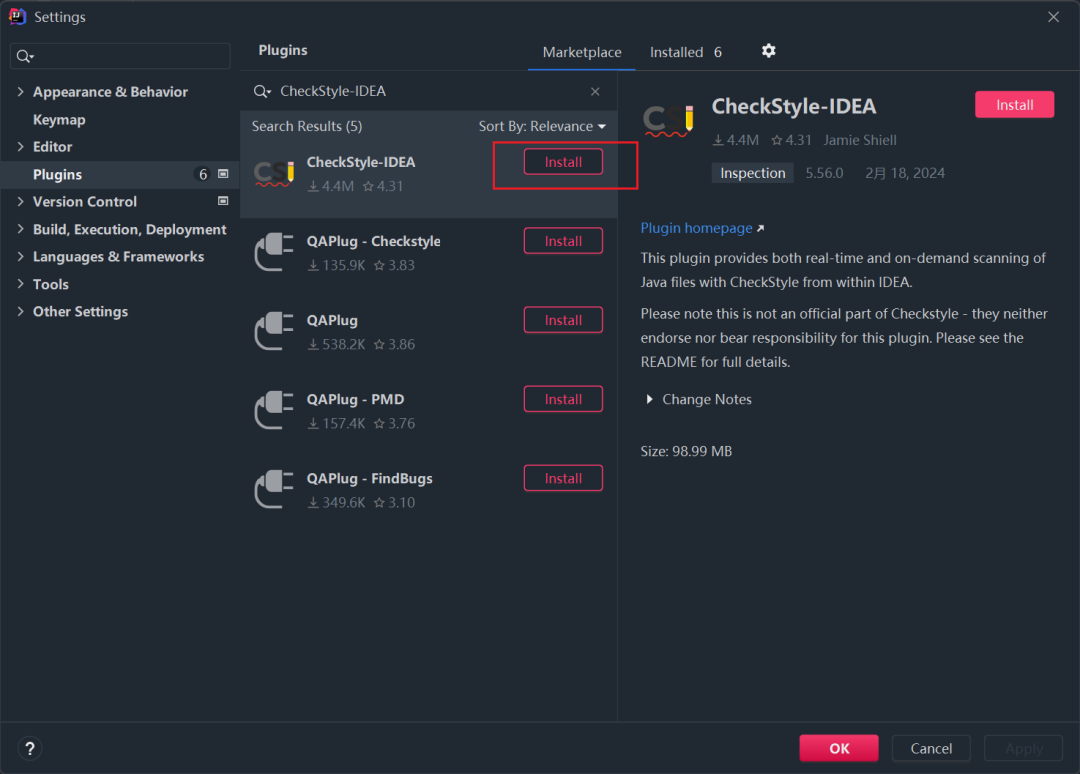
Task: Cancel the Settings dialog
Action: pos(931,749)
